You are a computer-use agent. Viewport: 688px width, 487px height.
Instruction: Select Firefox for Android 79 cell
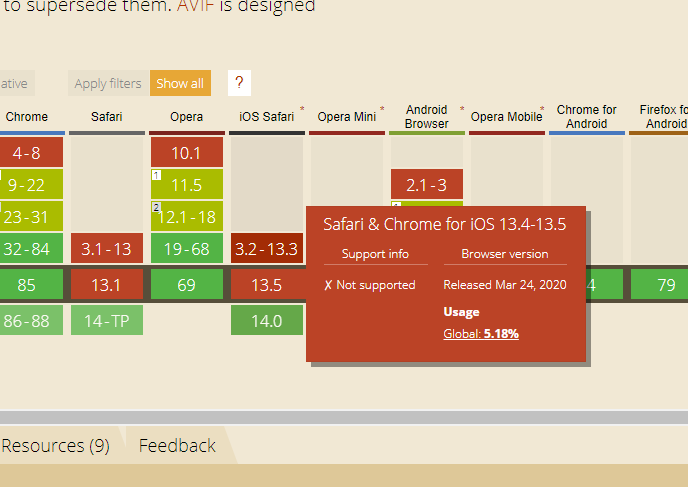tap(659, 284)
